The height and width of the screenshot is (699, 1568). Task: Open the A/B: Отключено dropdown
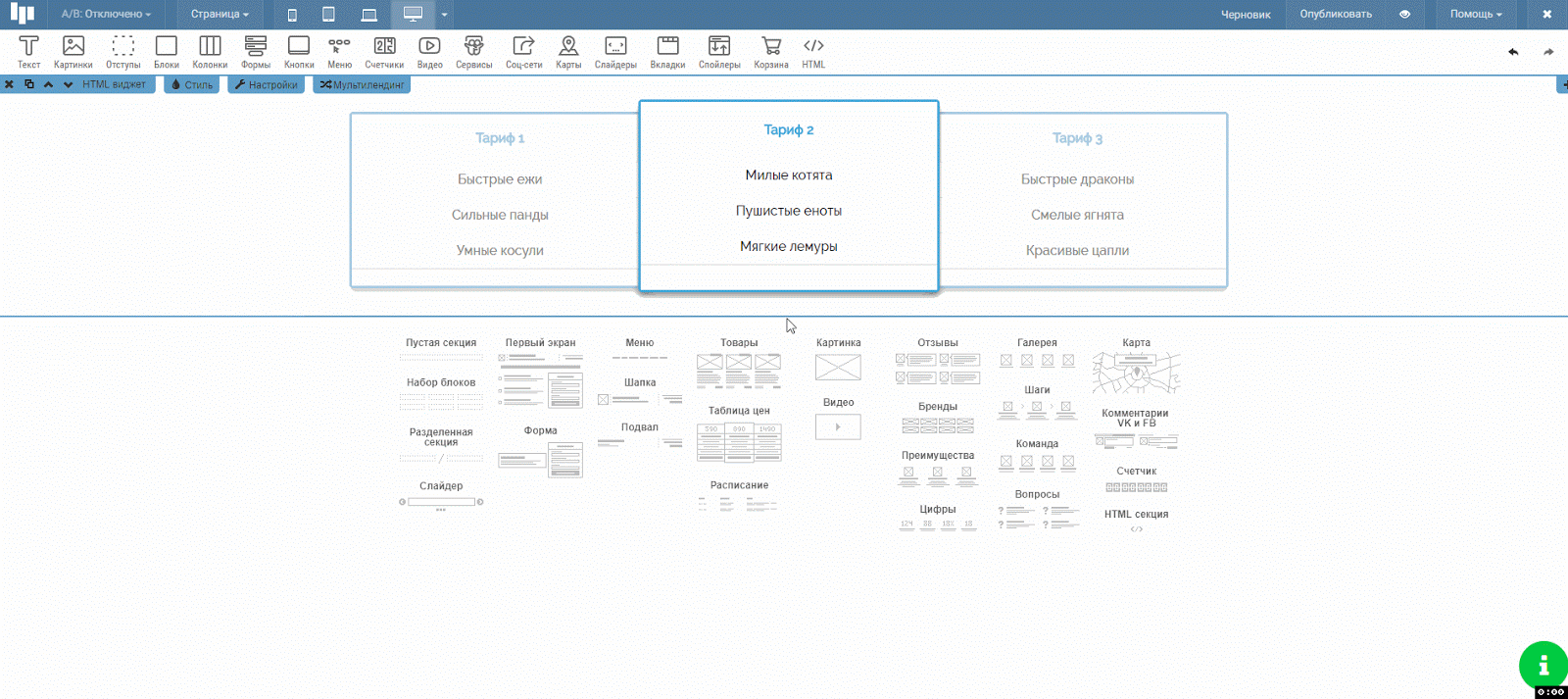point(106,15)
